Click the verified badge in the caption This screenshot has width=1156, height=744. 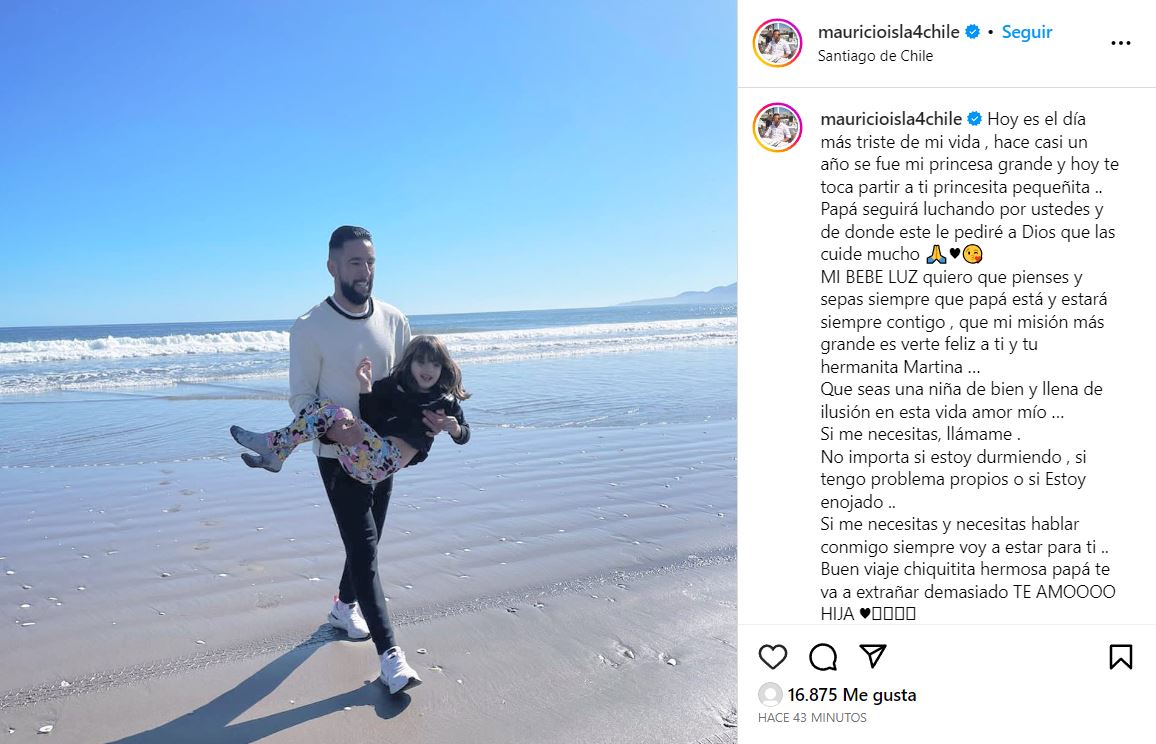(975, 119)
